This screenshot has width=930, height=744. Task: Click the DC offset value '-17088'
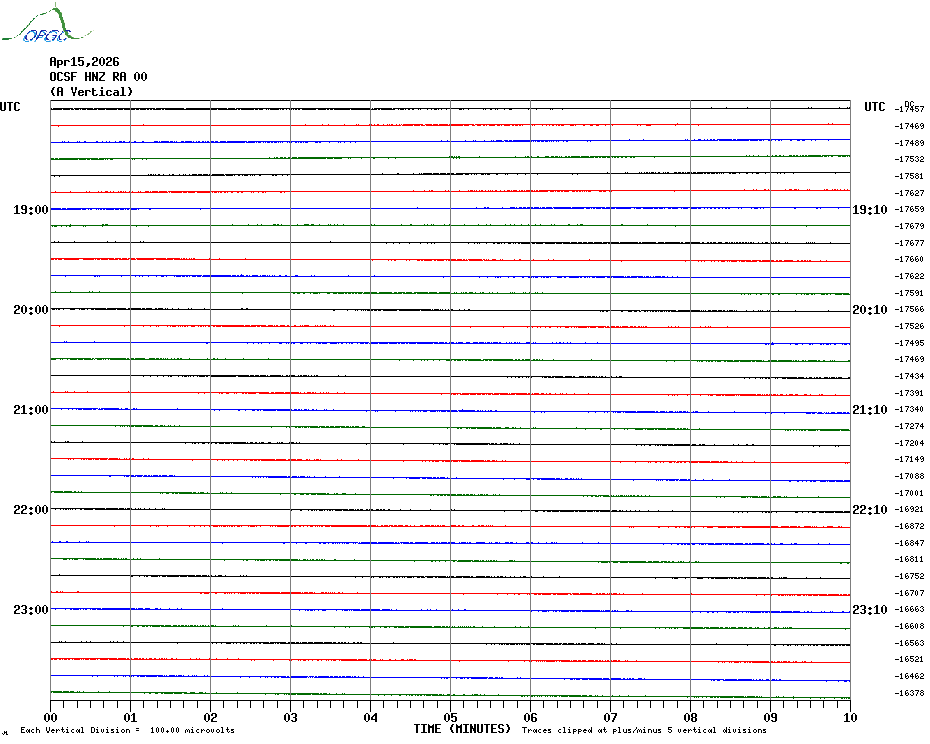click(910, 476)
